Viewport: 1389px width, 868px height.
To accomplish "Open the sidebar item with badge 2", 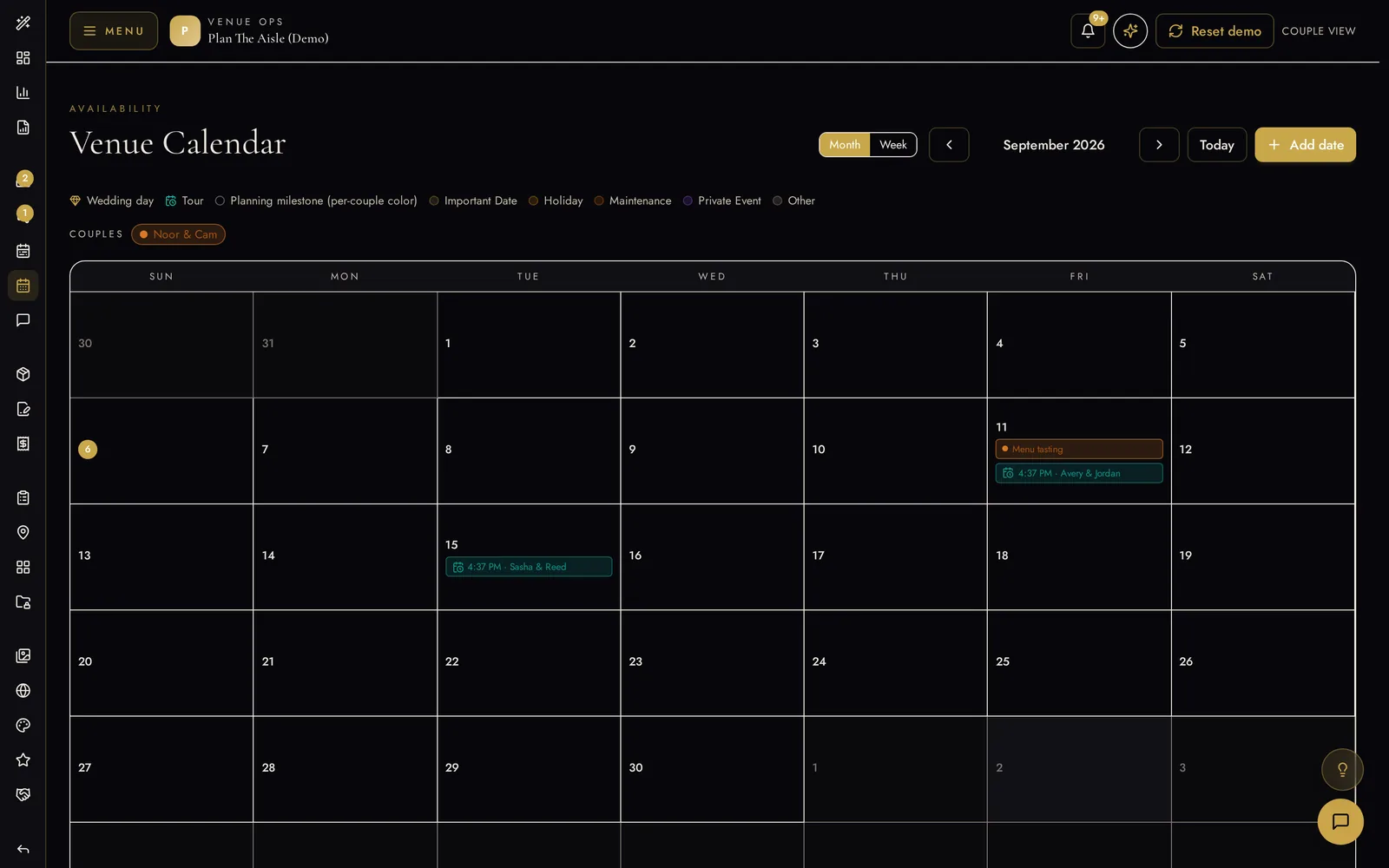I will click(x=23, y=180).
